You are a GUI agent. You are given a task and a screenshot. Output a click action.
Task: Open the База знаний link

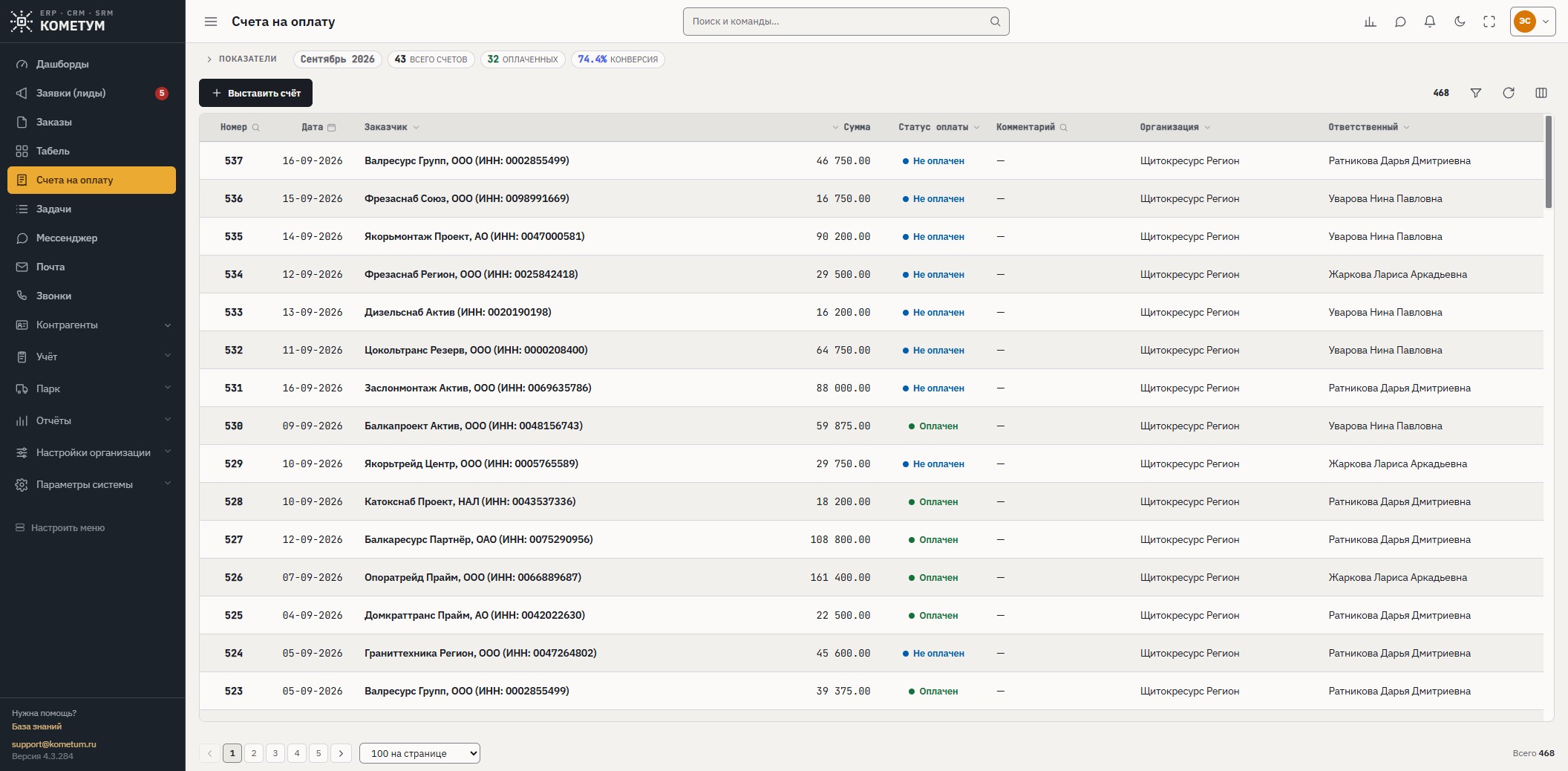(x=36, y=726)
